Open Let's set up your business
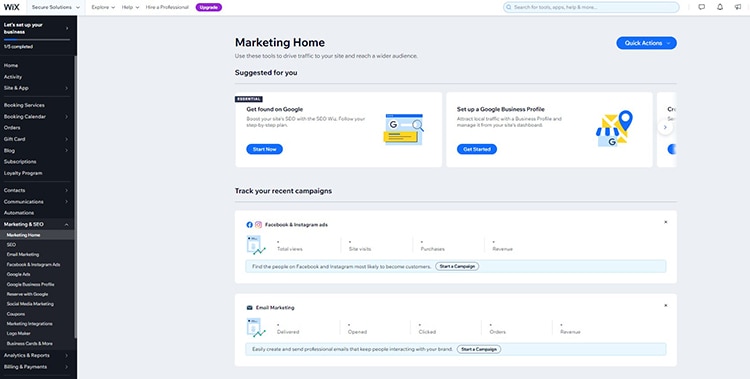The width and height of the screenshot is (750, 379). [36, 28]
